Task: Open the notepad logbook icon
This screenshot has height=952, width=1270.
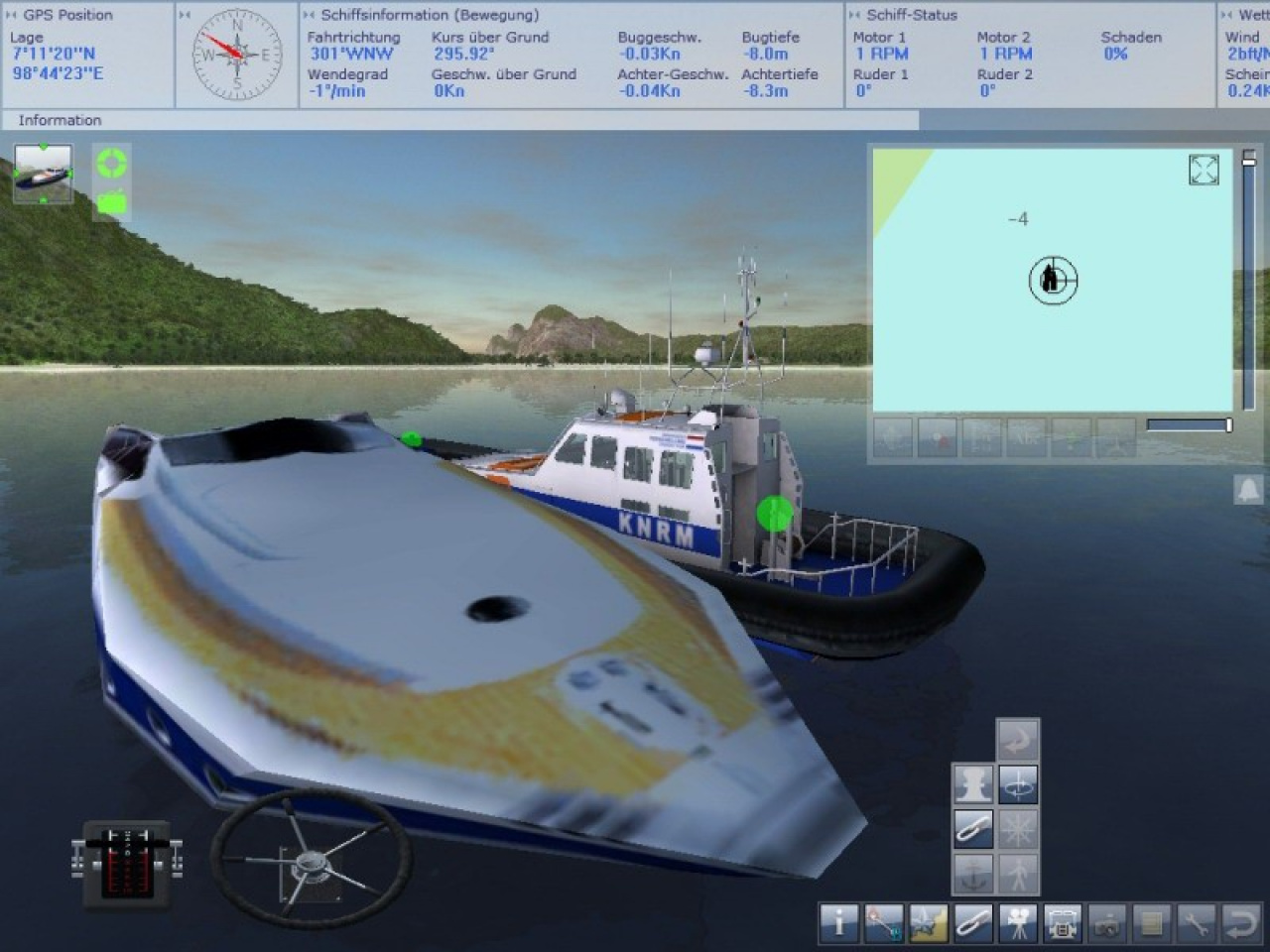Action: (1152, 923)
